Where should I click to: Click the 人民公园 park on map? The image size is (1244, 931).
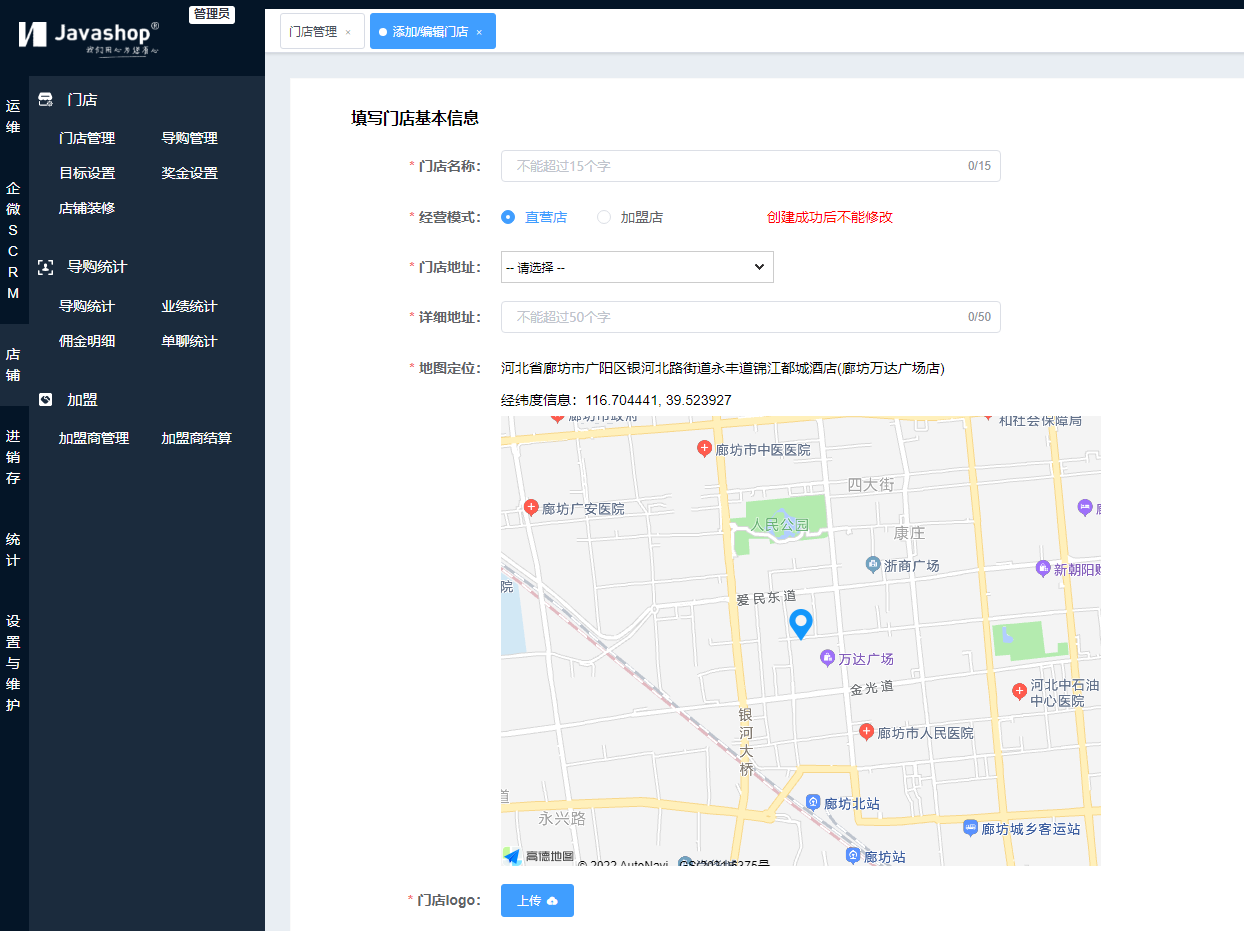tap(780, 524)
